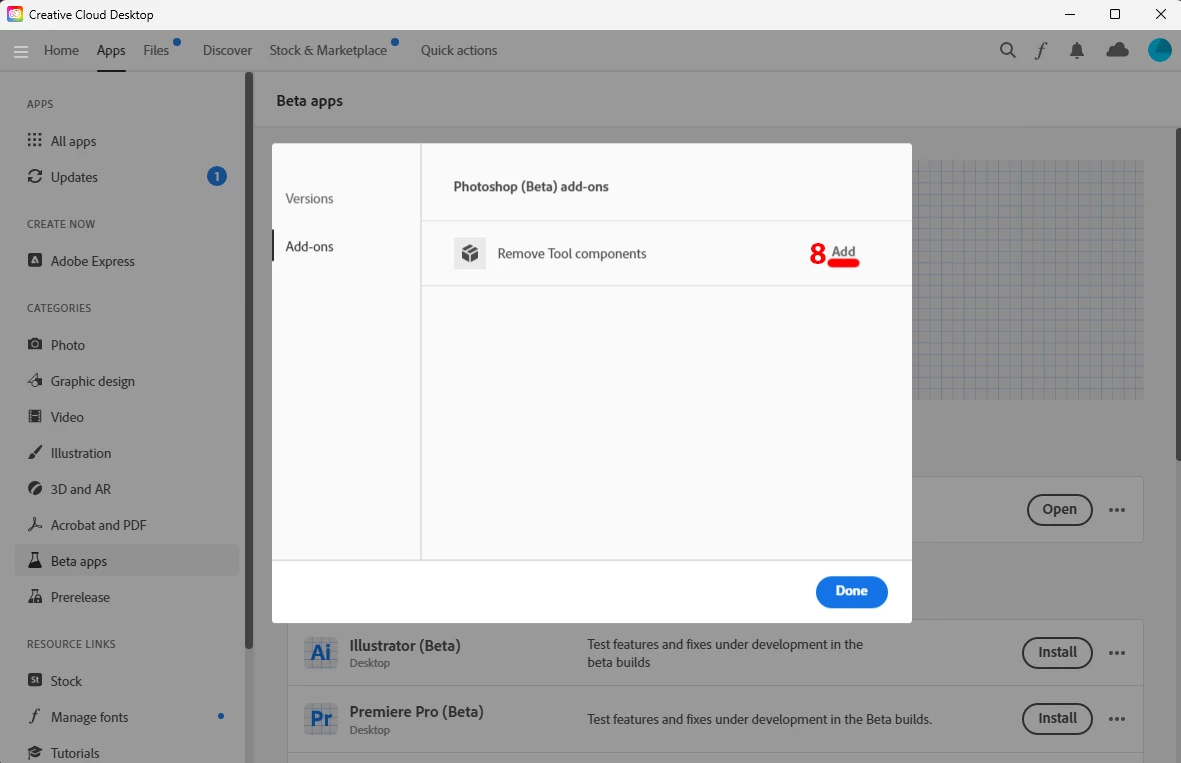Click the Tutorials graduation cap icon
The width and height of the screenshot is (1181, 763).
click(x=35, y=752)
